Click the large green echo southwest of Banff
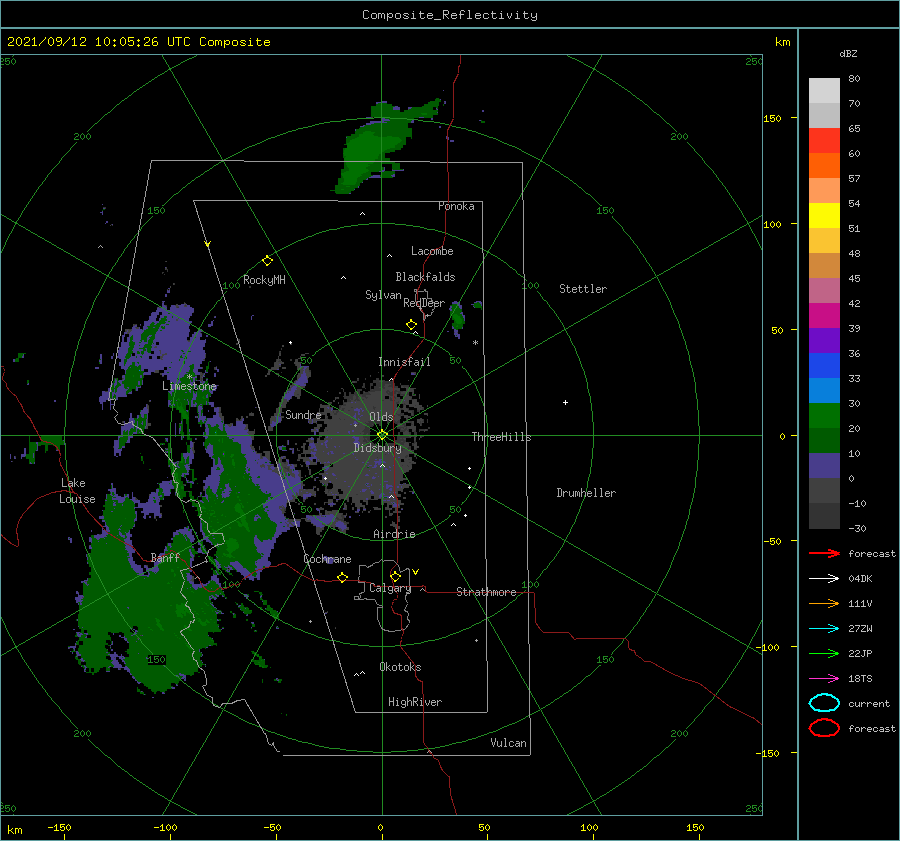 click(x=149, y=609)
